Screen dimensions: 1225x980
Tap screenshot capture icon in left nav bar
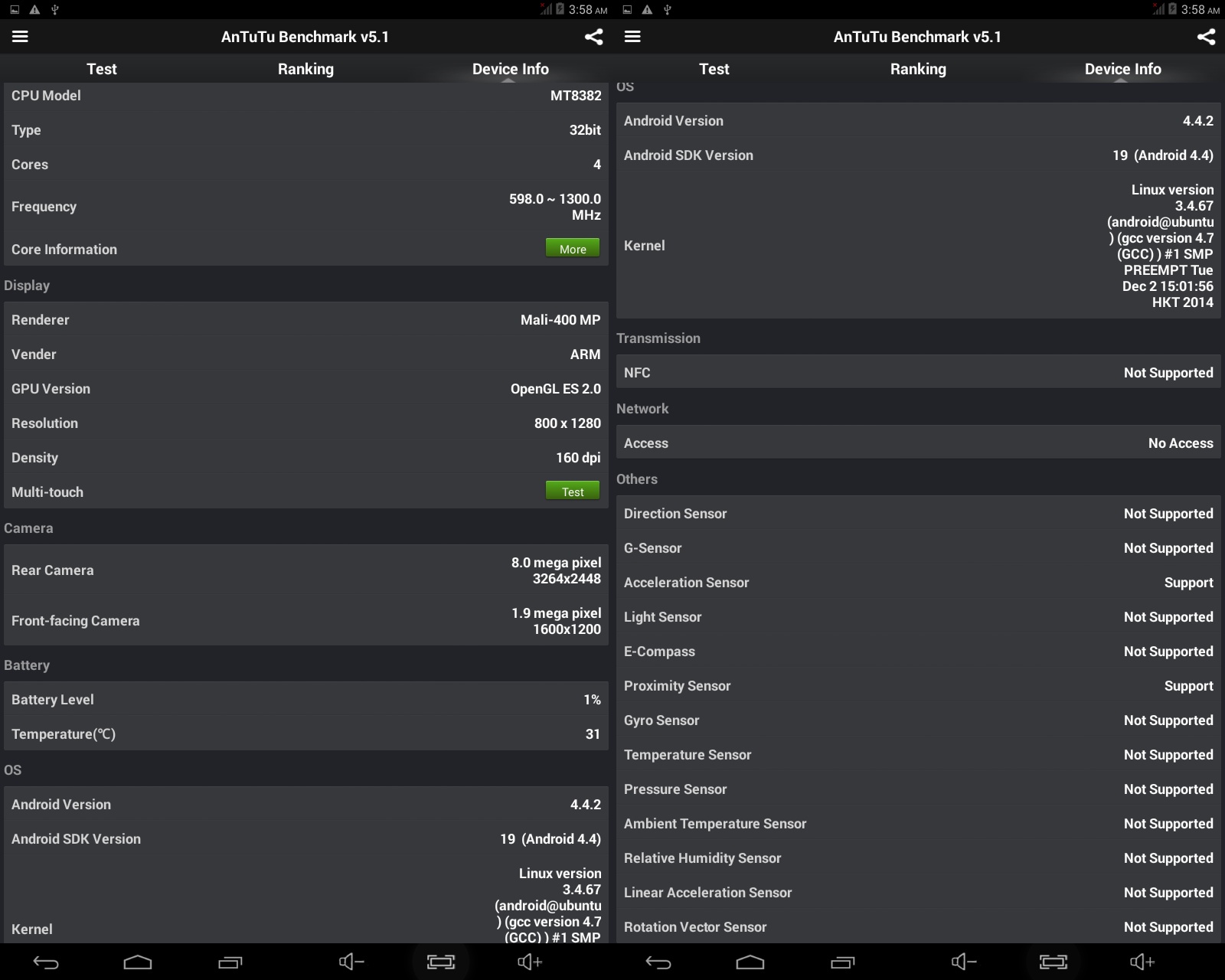tap(441, 962)
